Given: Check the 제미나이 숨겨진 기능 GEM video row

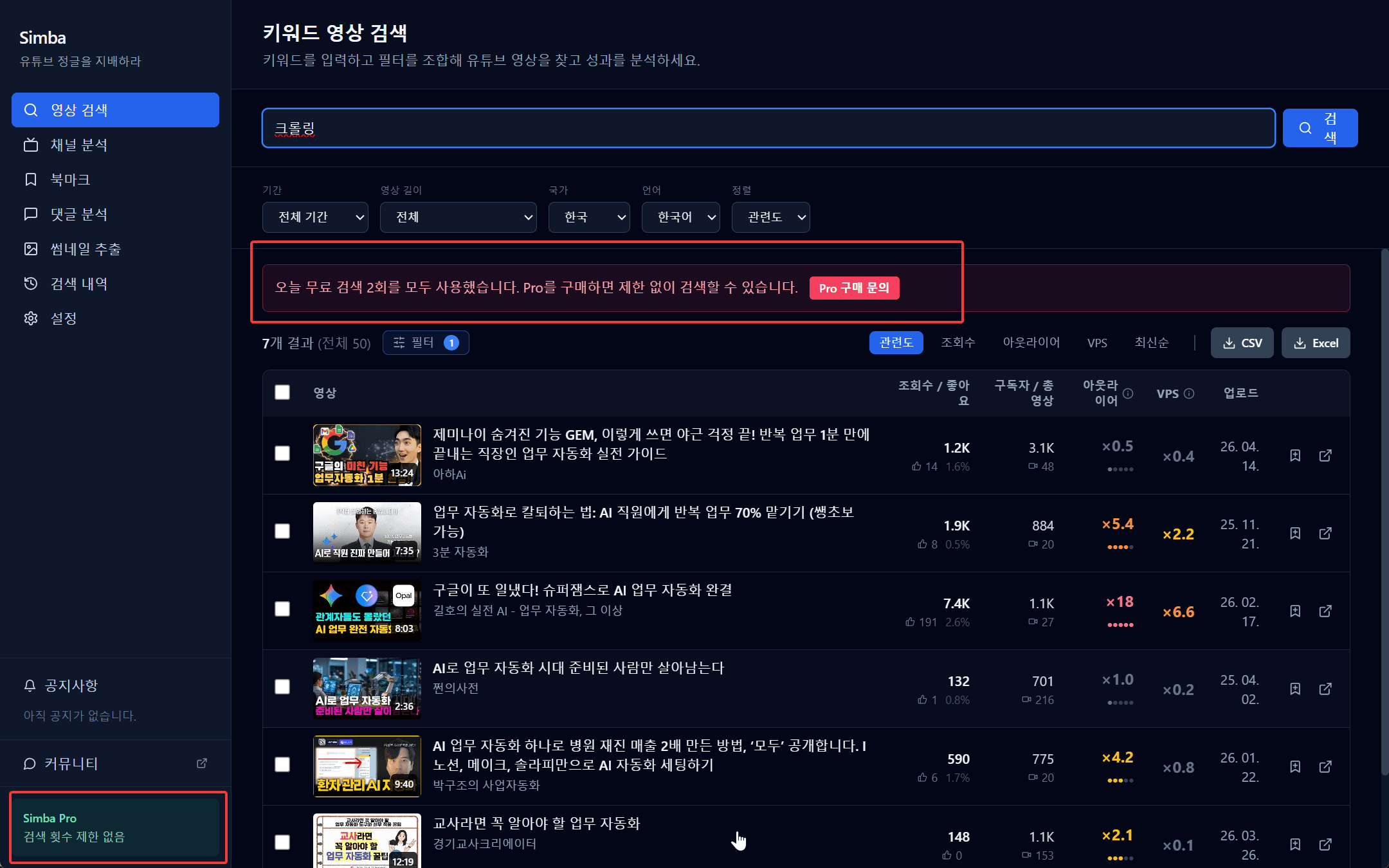Looking at the screenshot, I should point(282,453).
